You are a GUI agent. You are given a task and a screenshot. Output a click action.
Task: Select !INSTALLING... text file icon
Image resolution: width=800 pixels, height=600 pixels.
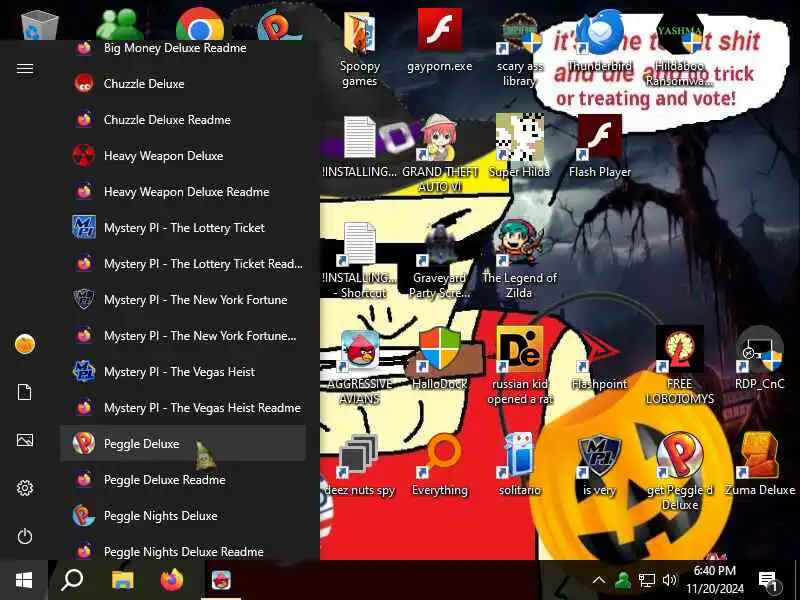[x=360, y=147]
